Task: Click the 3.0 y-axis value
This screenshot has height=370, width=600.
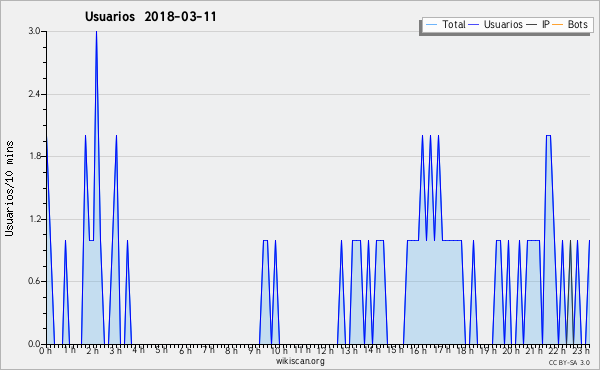Action: (34, 31)
